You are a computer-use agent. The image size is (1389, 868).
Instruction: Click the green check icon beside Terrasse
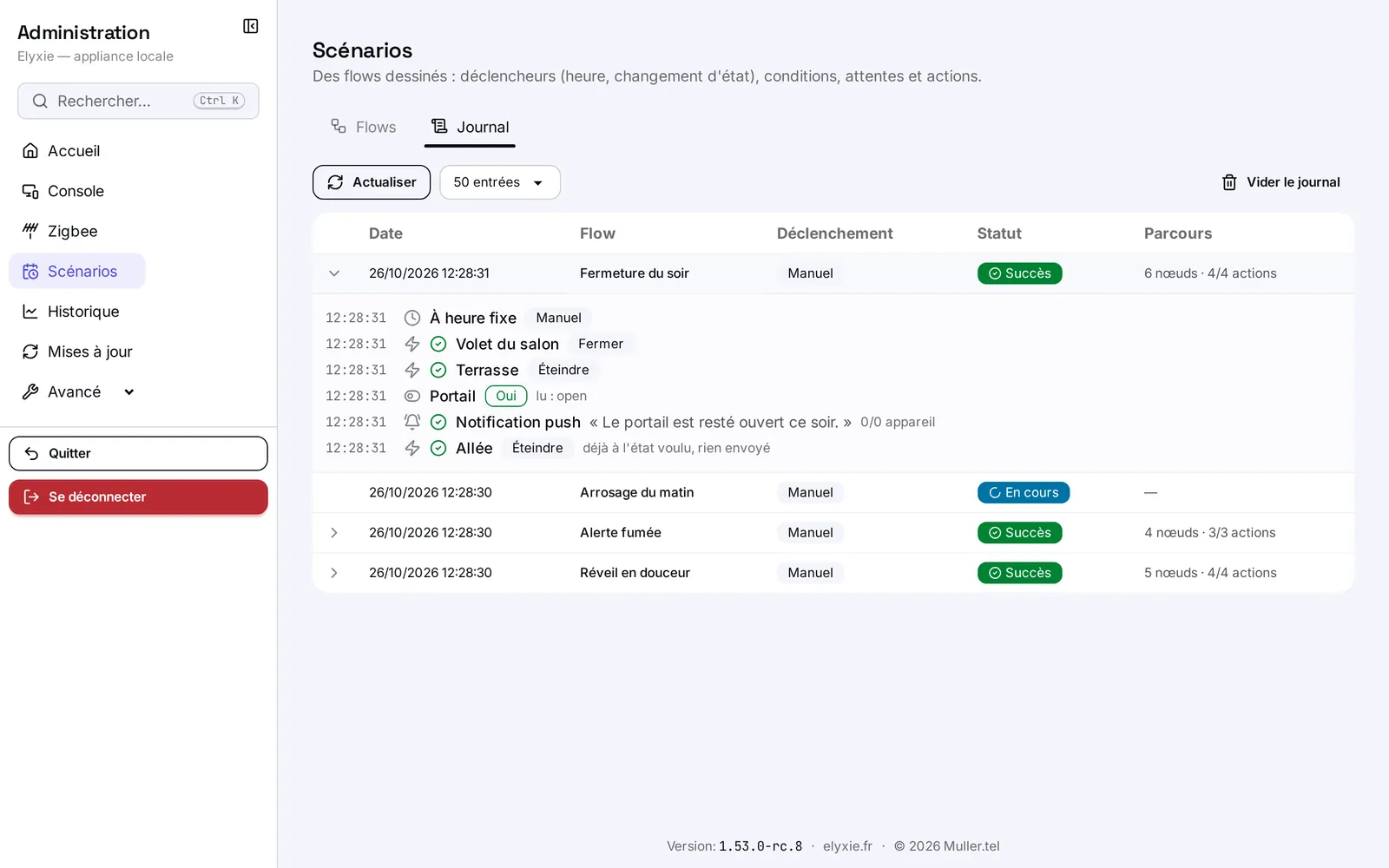click(x=438, y=370)
